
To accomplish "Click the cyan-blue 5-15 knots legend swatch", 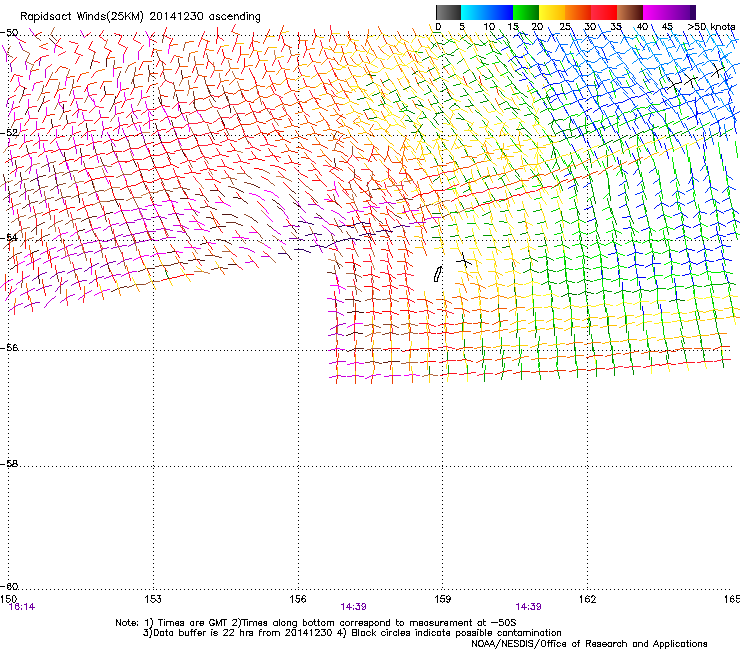I will point(487,12).
